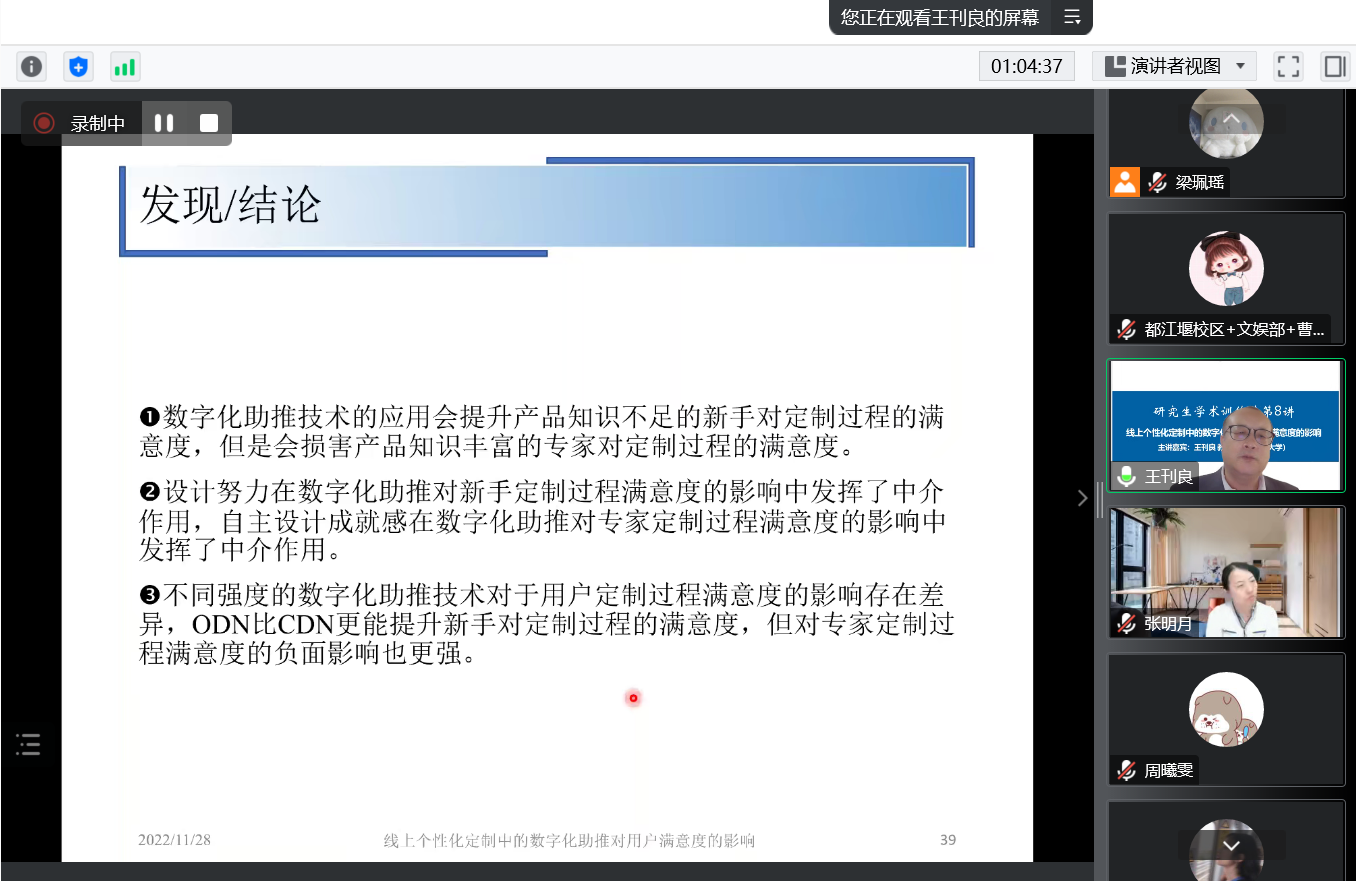Click 梁珮瑶's muted microphone icon
Image resolution: width=1356 pixels, height=881 pixels.
[1158, 182]
